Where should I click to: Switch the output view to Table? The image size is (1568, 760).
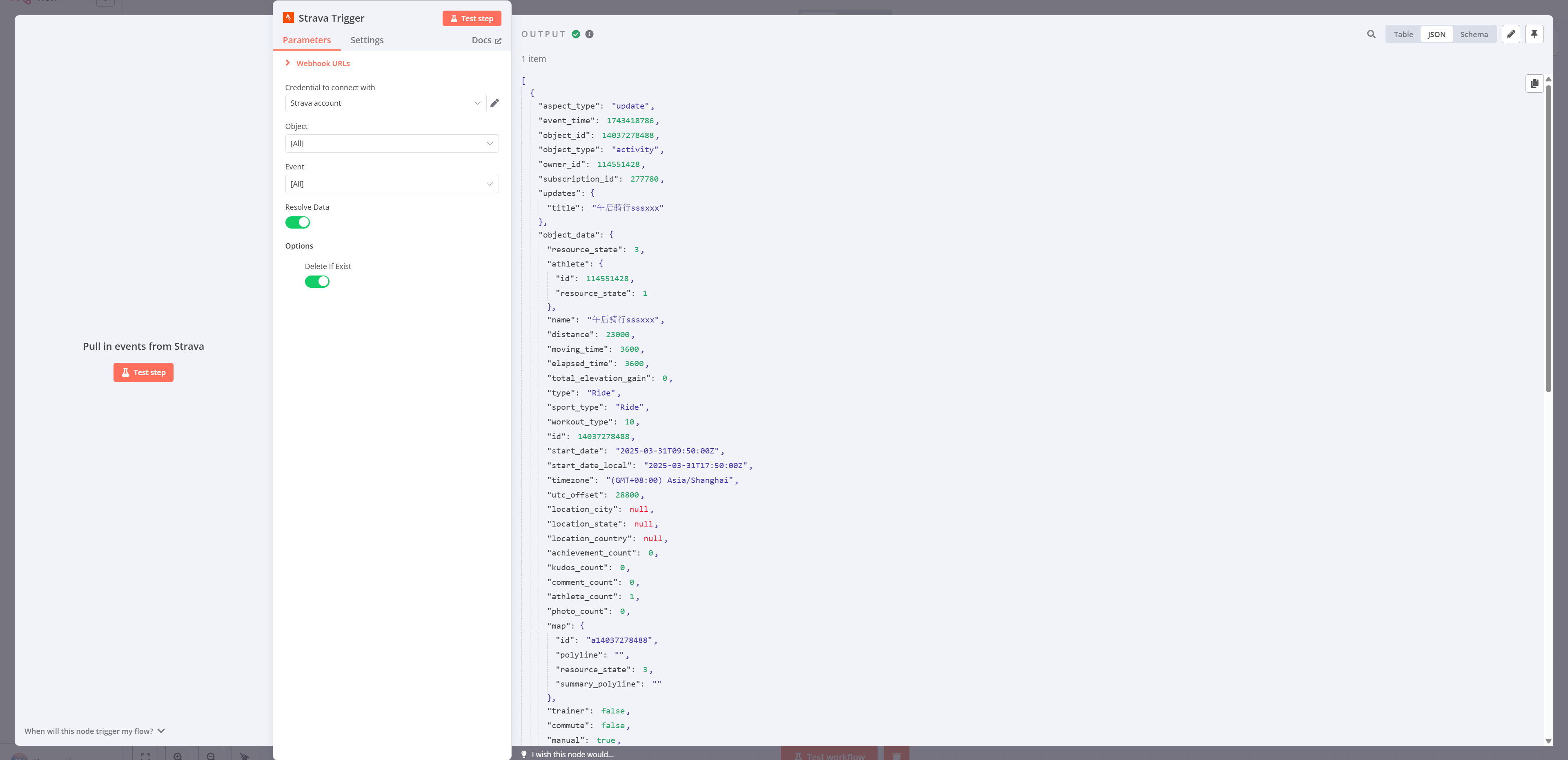pyautogui.click(x=1403, y=34)
